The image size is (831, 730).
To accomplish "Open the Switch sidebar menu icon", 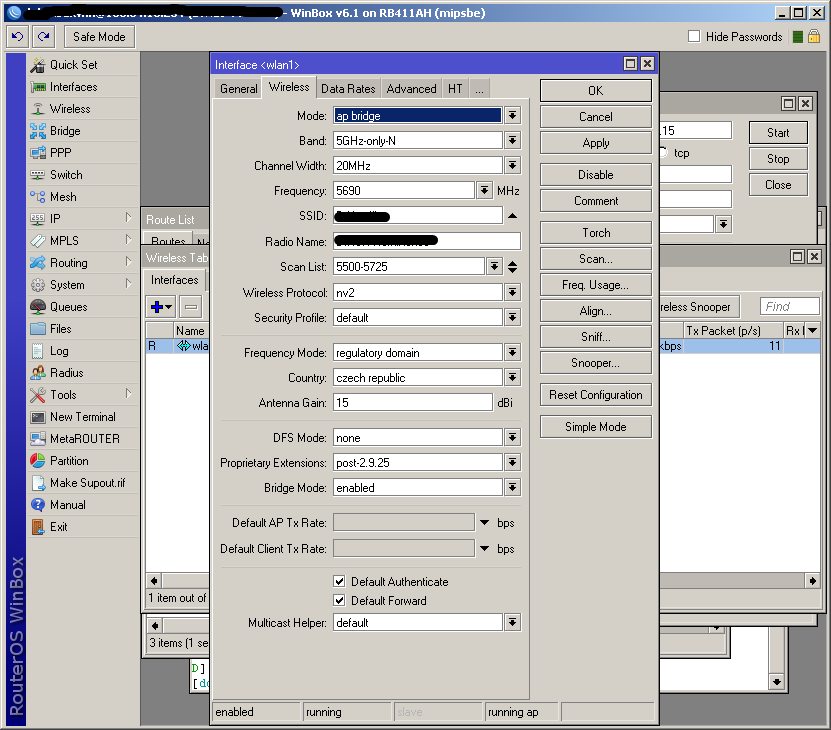I will tap(38, 175).
